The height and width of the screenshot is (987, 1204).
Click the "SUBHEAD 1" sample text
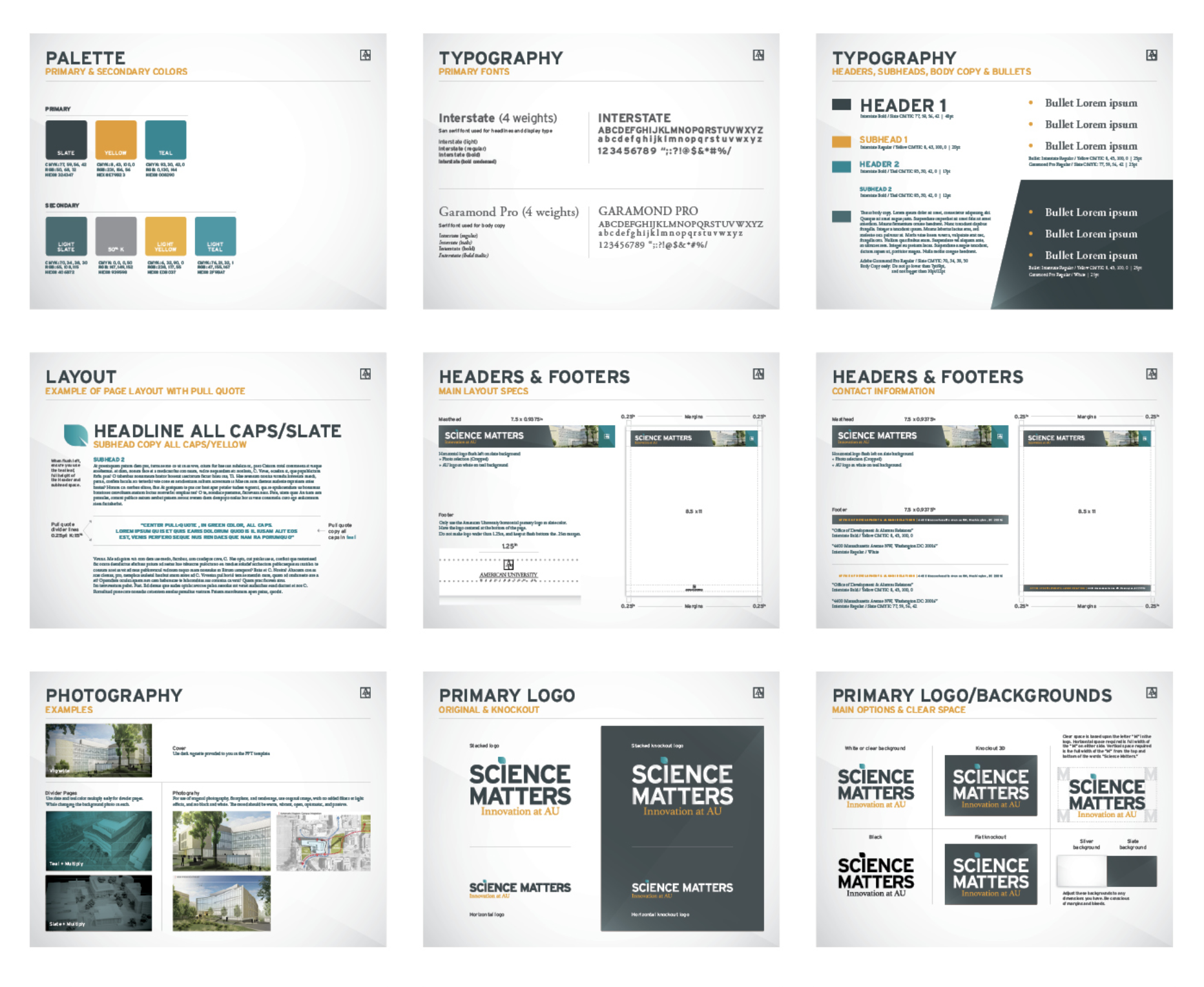(x=883, y=140)
